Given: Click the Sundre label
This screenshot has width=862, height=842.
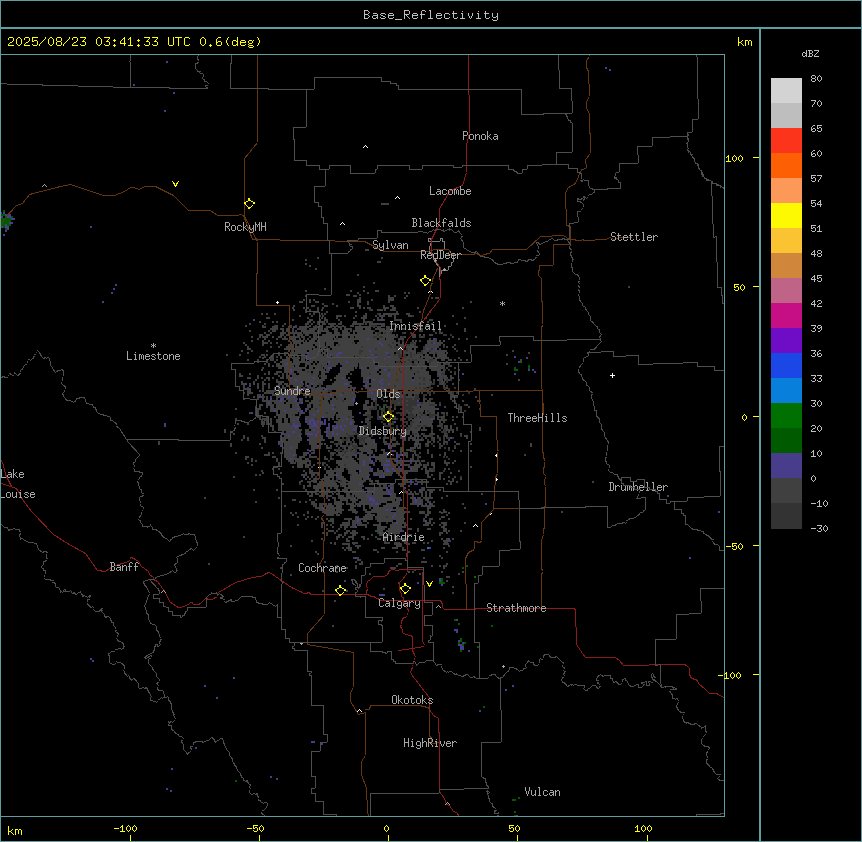Looking at the screenshot, I should click(292, 391).
